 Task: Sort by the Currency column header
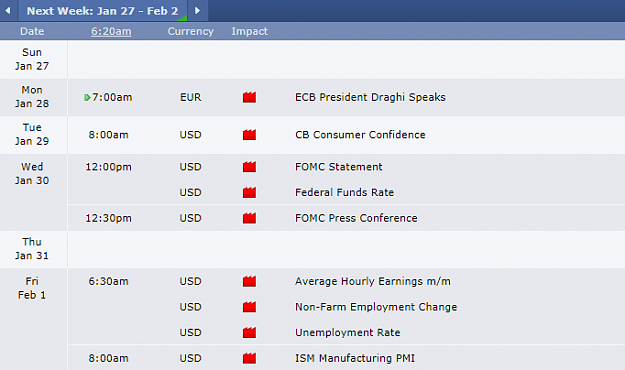191,31
